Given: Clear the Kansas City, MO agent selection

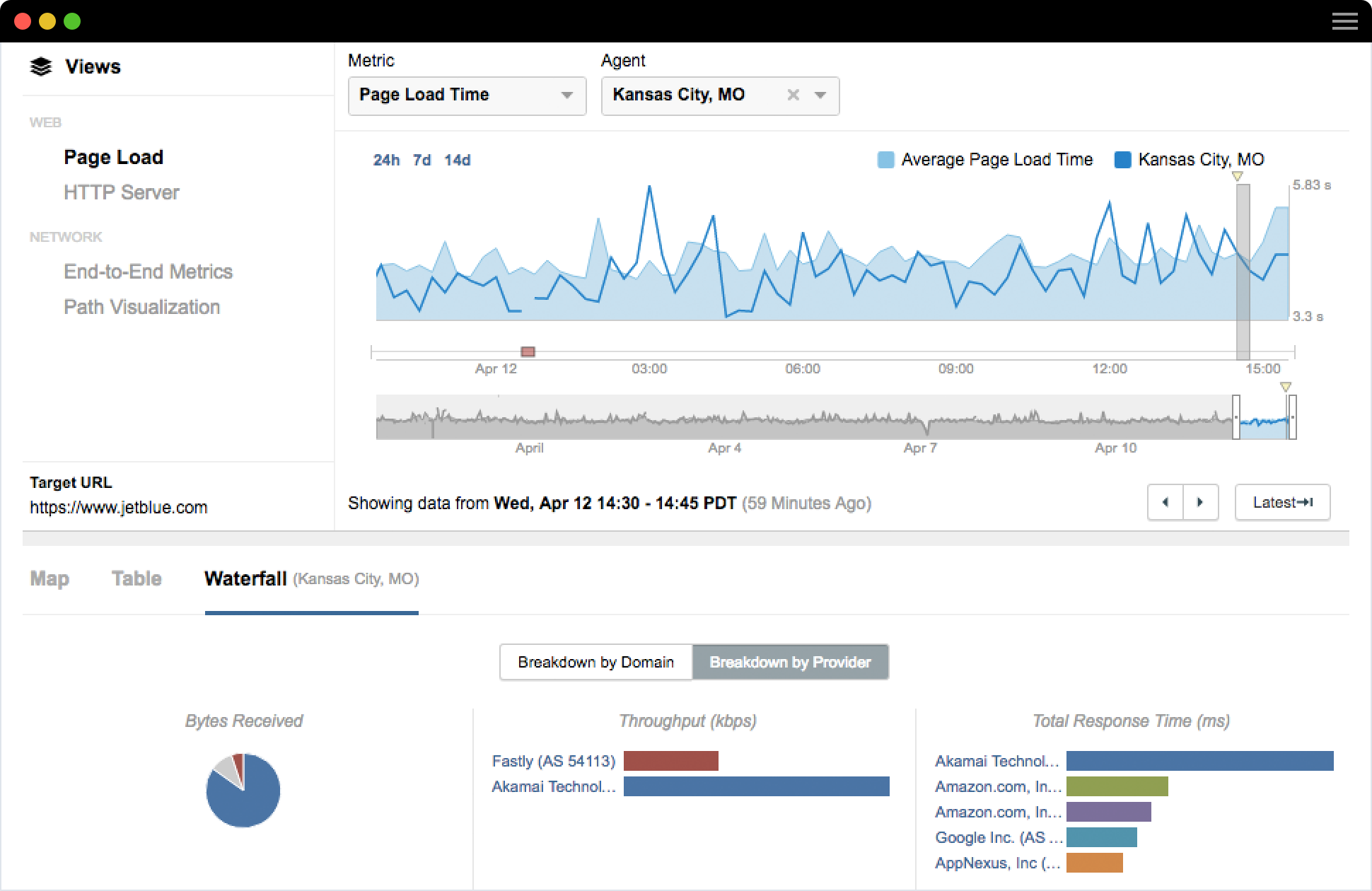Looking at the screenshot, I should coord(793,95).
